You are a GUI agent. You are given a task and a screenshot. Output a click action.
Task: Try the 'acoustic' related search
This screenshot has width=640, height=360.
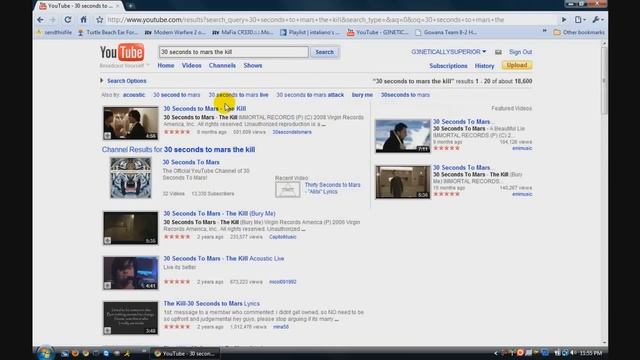coord(134,95)
